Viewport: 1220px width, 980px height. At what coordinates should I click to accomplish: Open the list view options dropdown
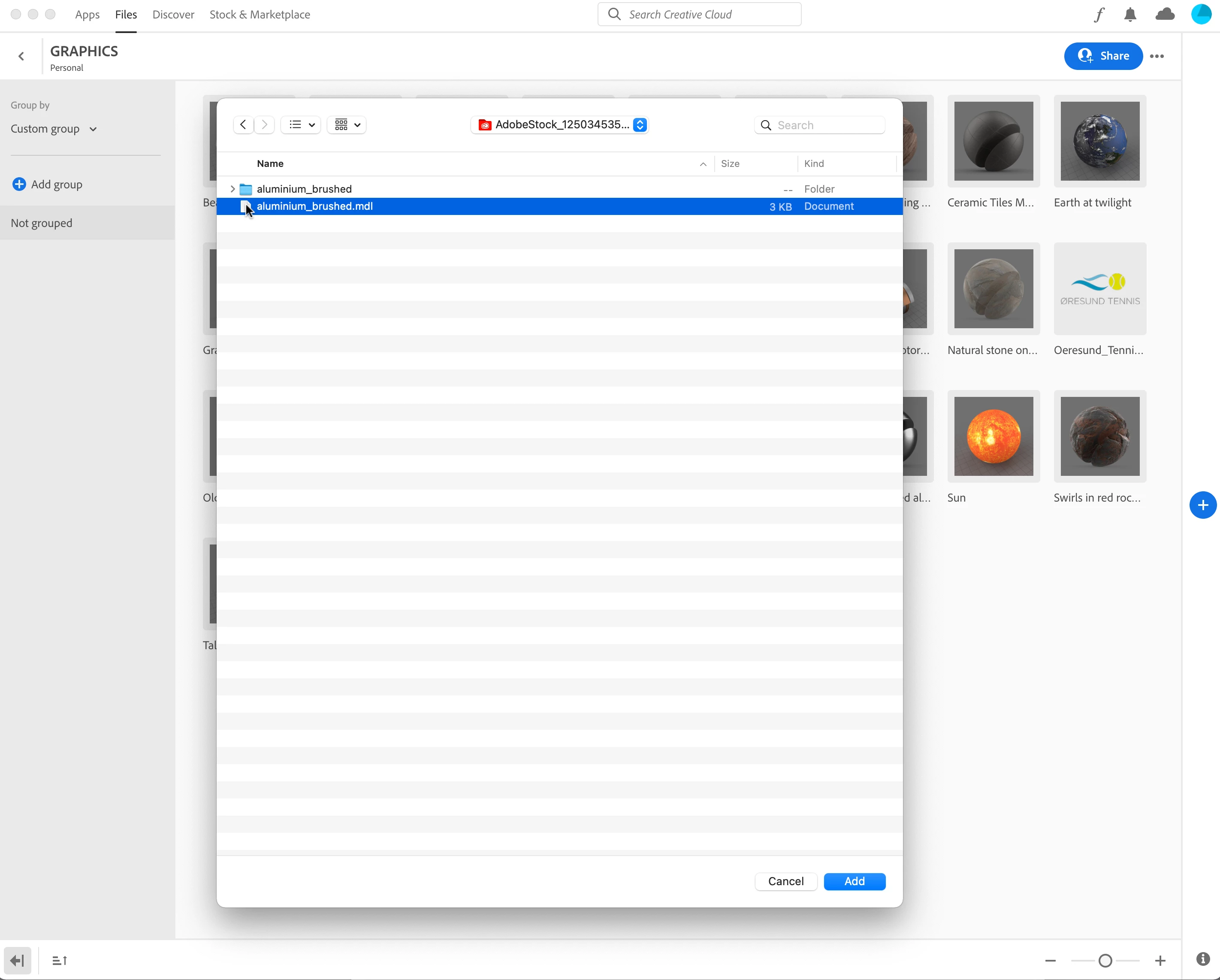(x=301, y=124)
